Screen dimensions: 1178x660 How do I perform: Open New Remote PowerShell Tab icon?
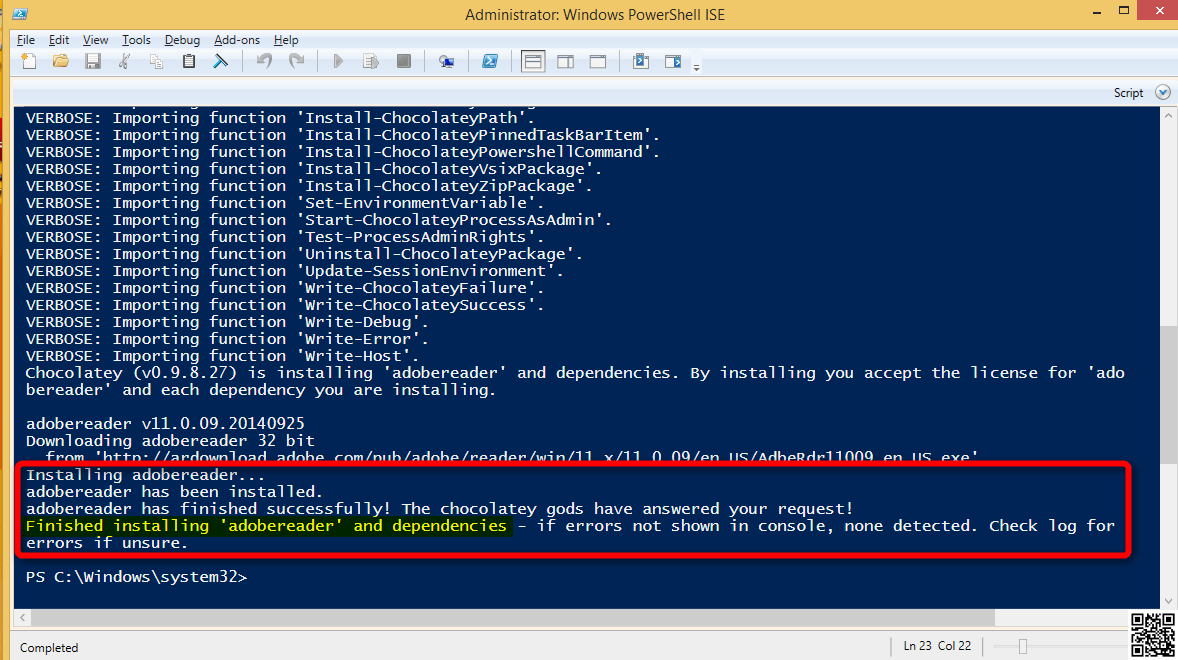tap(447, 62)
